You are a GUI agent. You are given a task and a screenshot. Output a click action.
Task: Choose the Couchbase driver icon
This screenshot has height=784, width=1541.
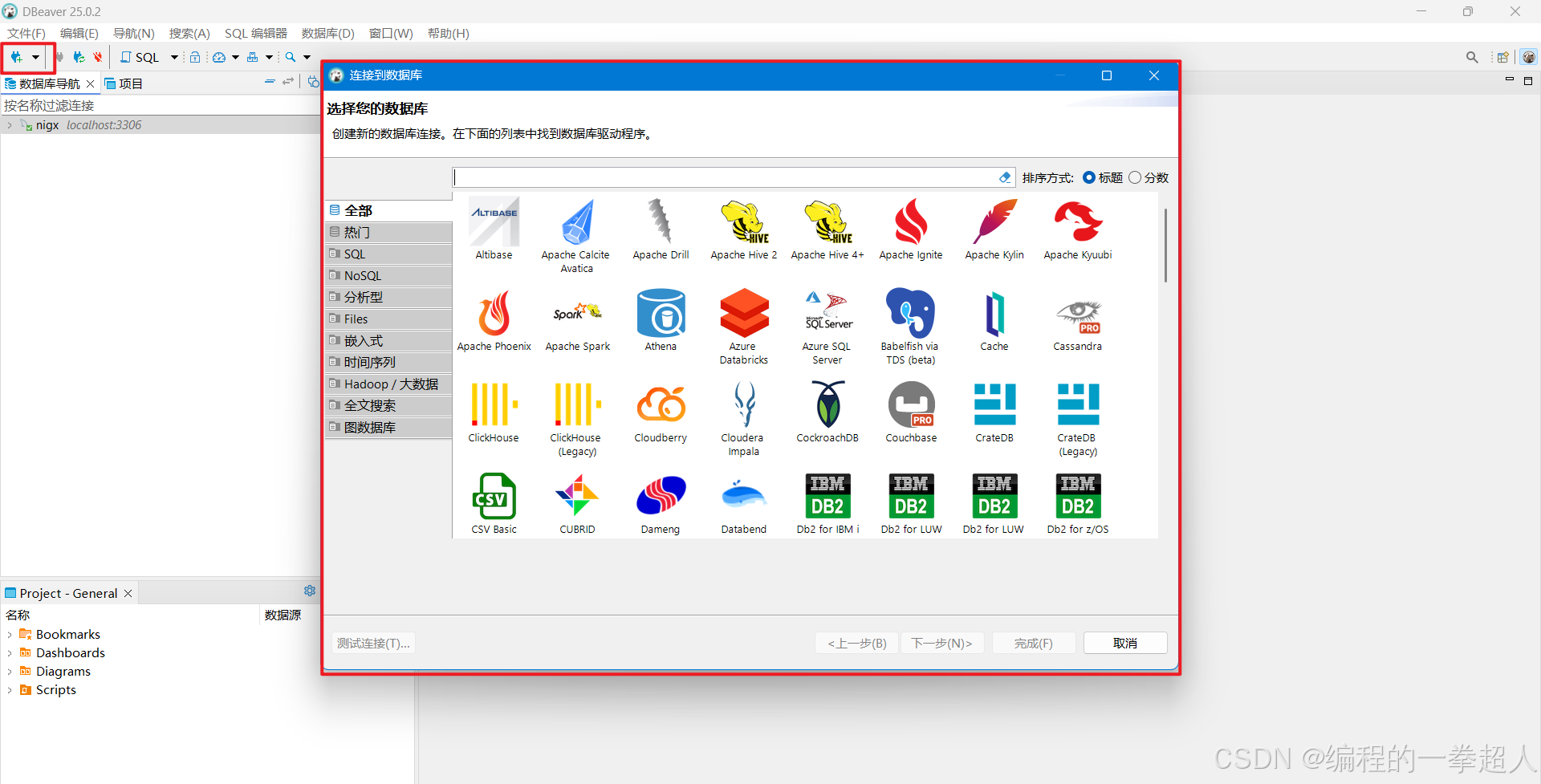(911, 404)
